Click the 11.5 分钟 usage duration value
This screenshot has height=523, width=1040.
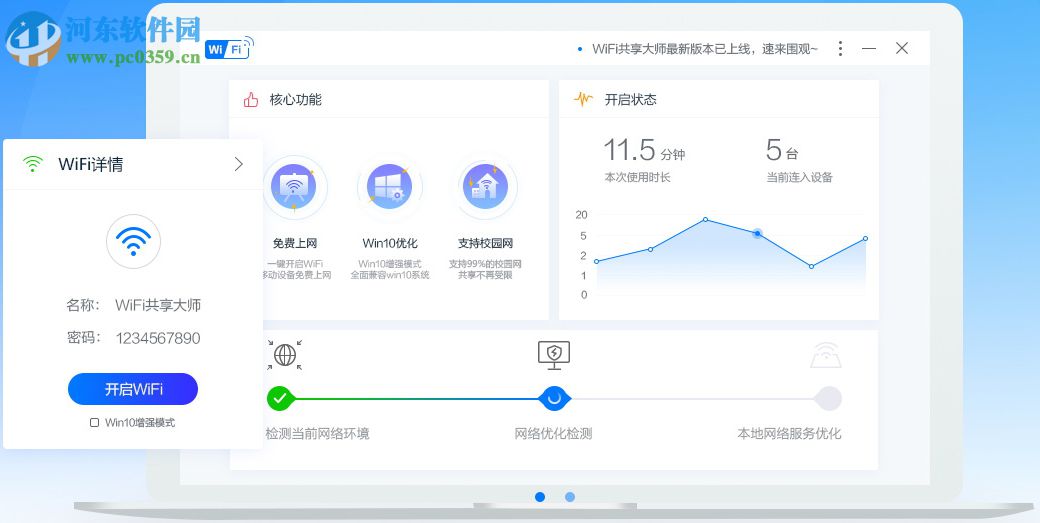(x=643, y=150)
